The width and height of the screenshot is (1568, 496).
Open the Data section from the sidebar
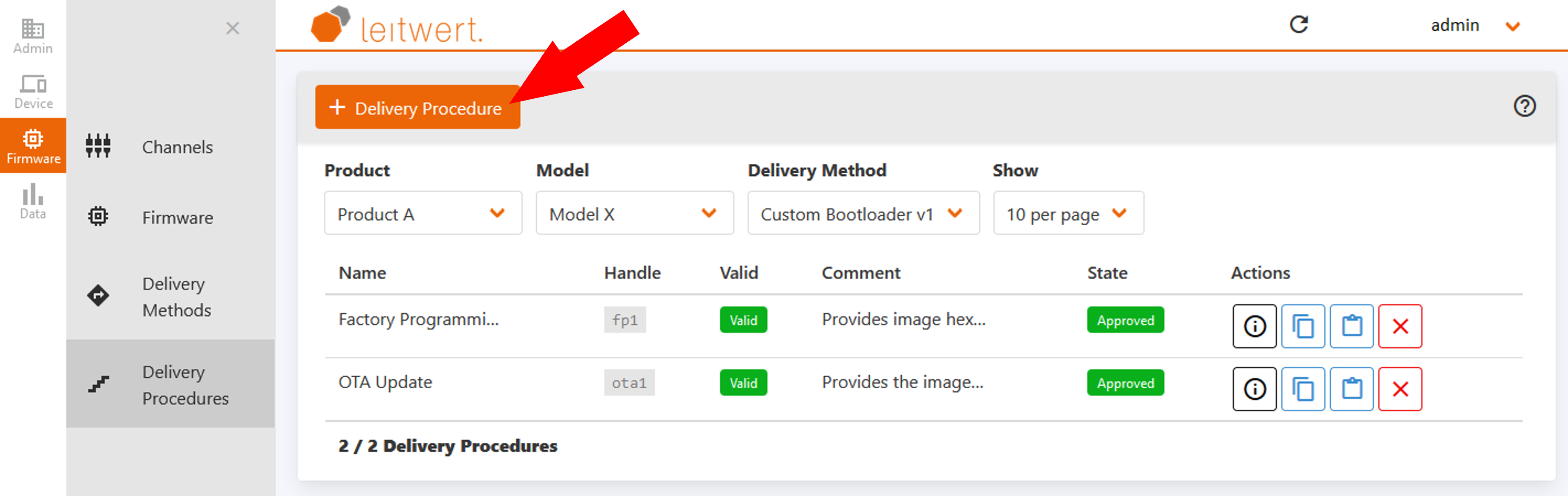(32, 201)
